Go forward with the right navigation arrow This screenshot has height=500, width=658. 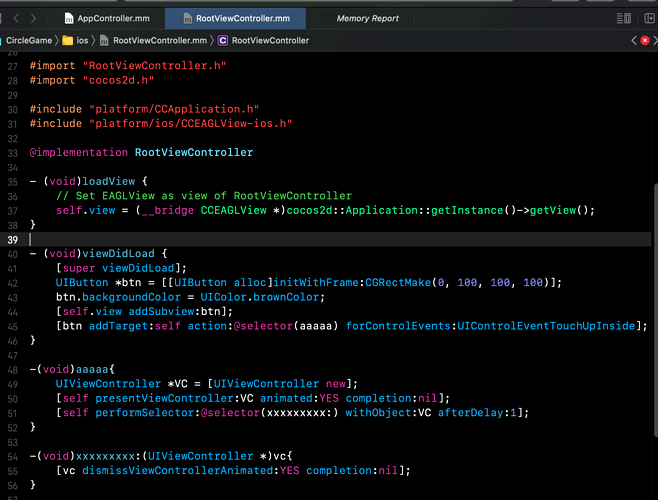[x=33, y=18]
